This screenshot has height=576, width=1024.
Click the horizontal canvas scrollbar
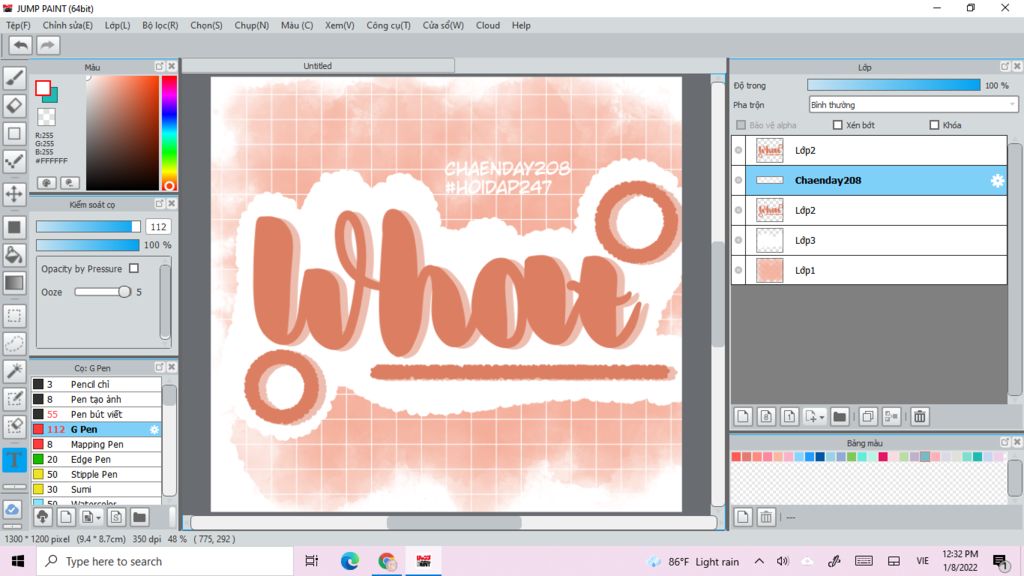[454, 522]
